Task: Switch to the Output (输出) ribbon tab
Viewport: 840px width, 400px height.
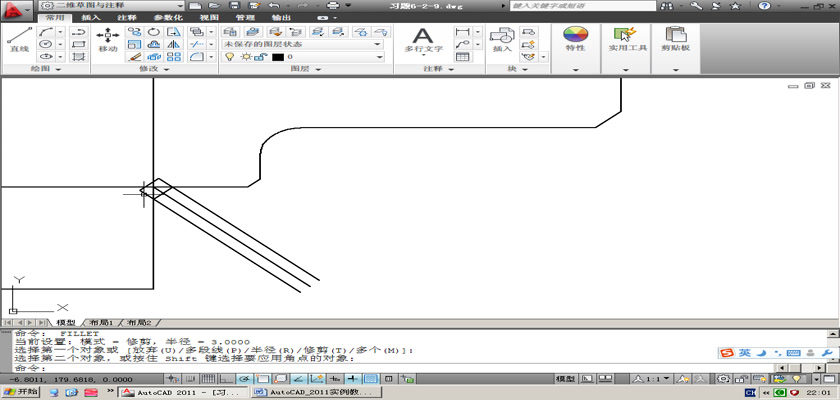Action: pyautogui.click(x=281, y=18)
